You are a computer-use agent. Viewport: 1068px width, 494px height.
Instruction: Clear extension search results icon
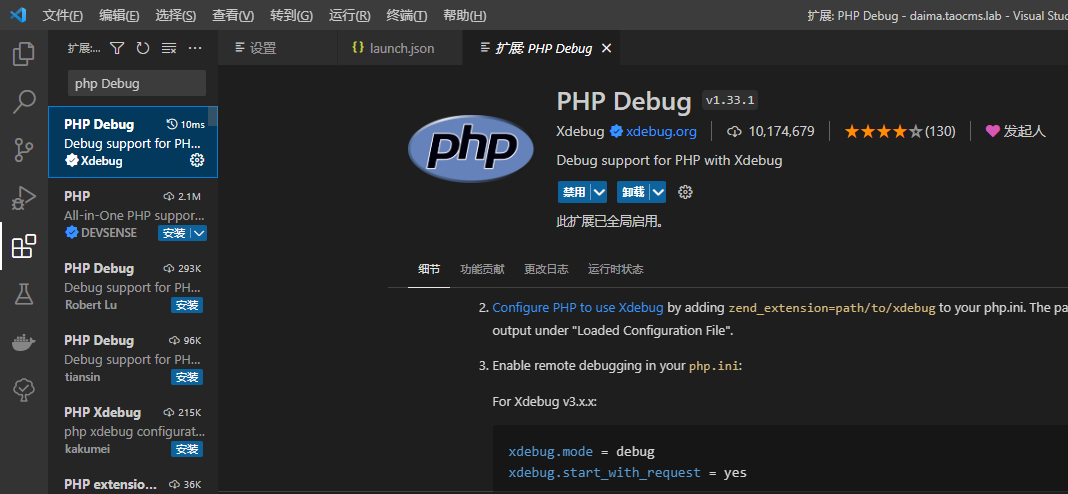click(x=169, y=48)
